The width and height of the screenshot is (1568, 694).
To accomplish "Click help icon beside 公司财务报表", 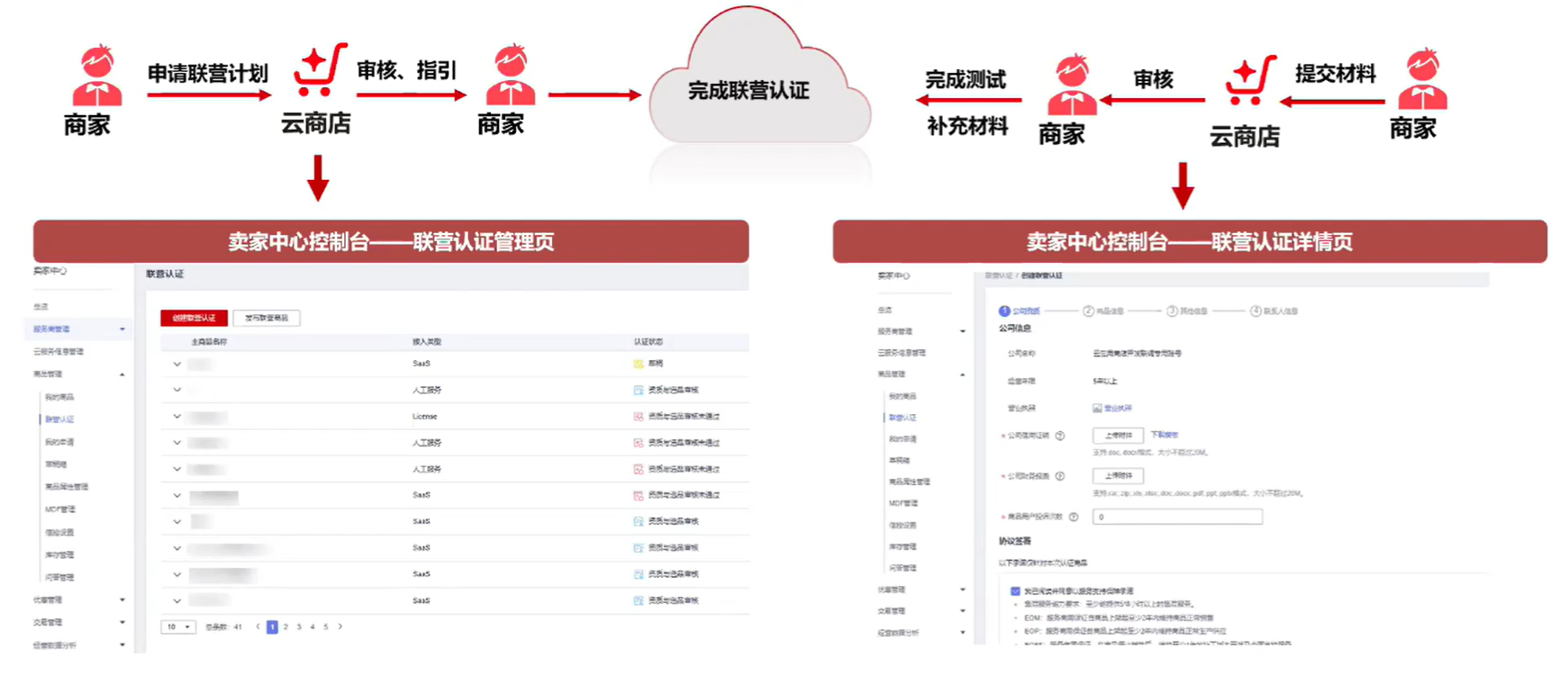I will click(1060, 476).
